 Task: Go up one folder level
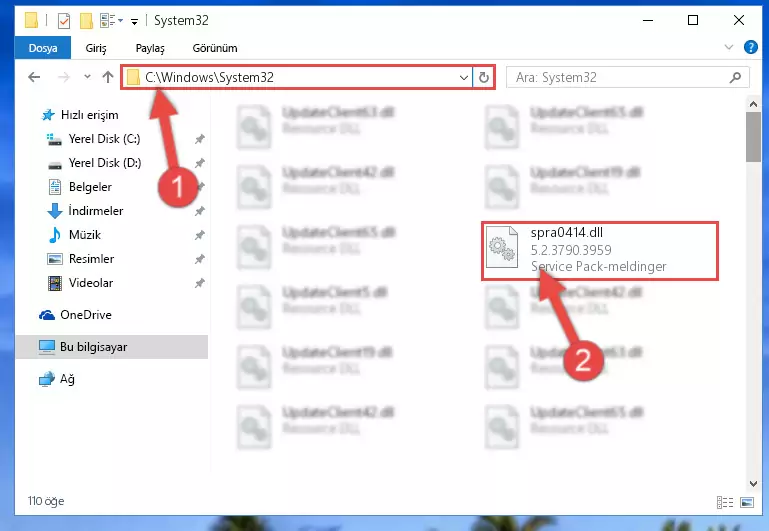coord(108,77)
